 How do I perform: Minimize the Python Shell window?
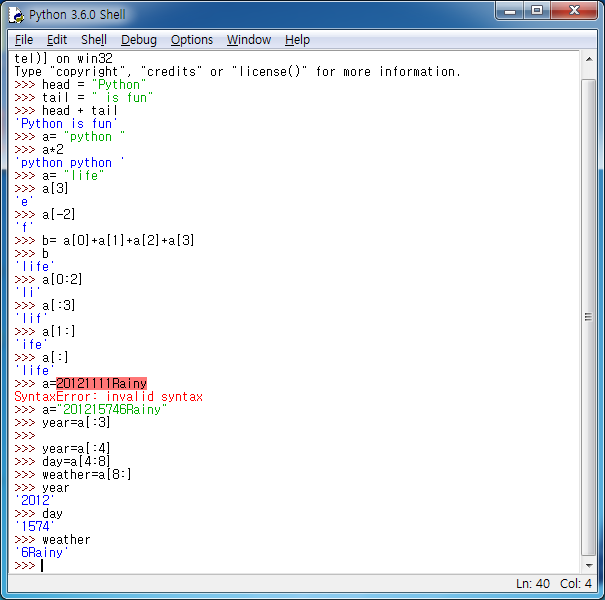click(x=510, y=11)
